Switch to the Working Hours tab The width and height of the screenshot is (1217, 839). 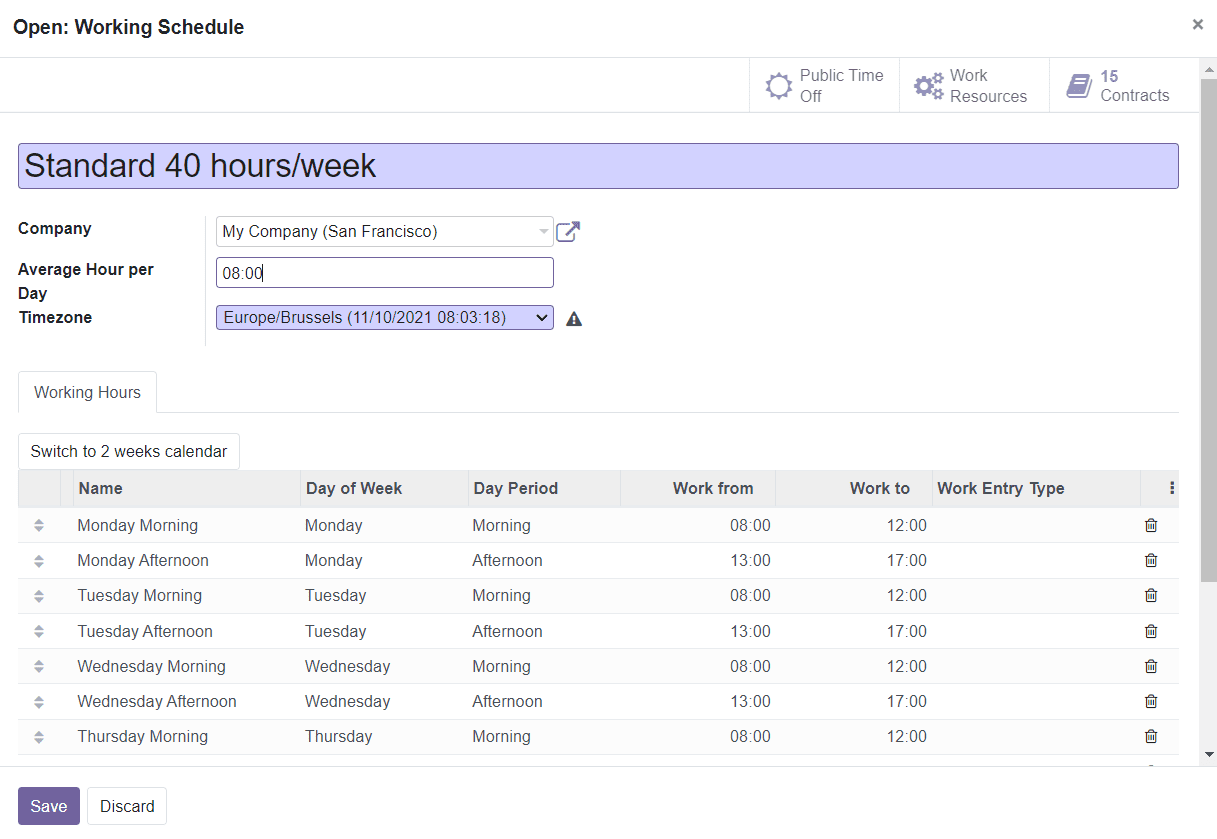pyautogui.click(x=87, y=392)
